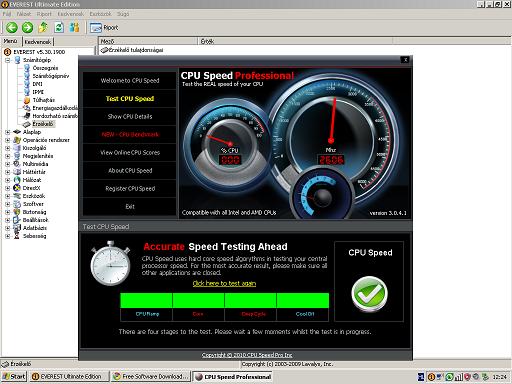Click the Refresh toolbar icon

59,27
